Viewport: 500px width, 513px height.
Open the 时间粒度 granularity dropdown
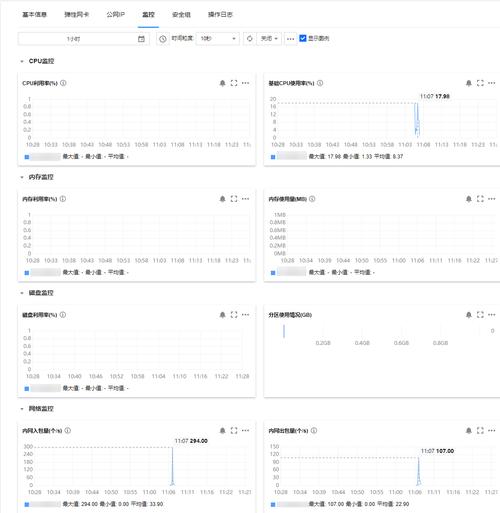217,39
